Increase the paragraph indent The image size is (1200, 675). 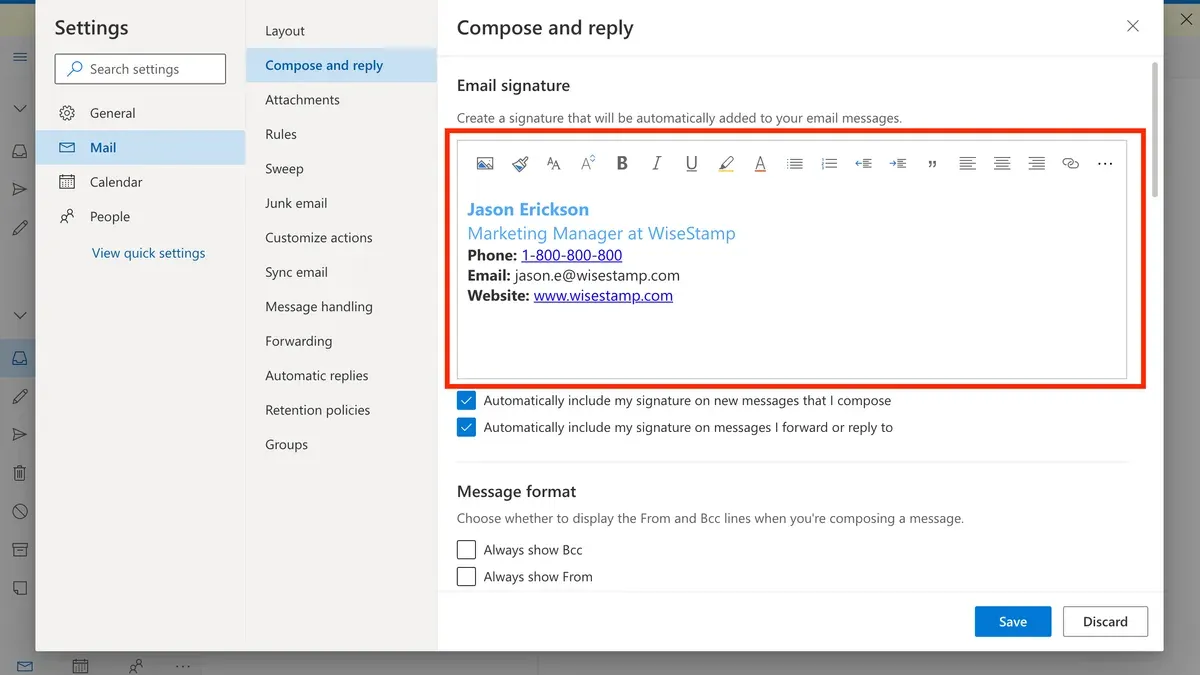coord(898,164)
